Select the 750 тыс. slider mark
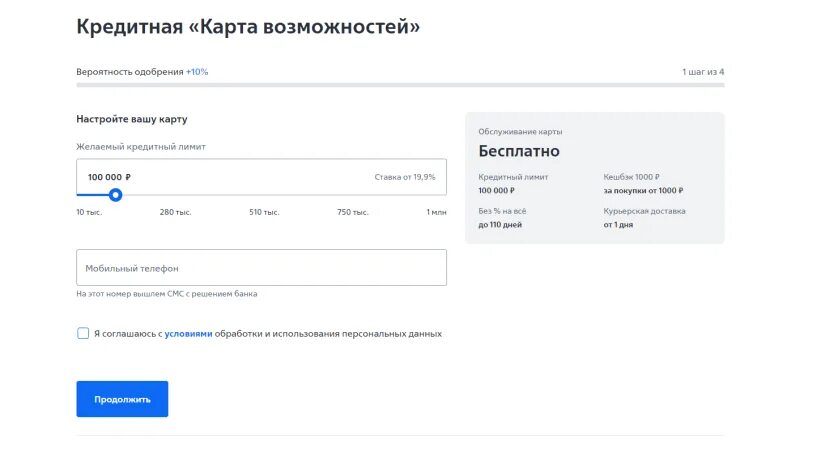This screenshot has width=825, height=454. (353, 212)
